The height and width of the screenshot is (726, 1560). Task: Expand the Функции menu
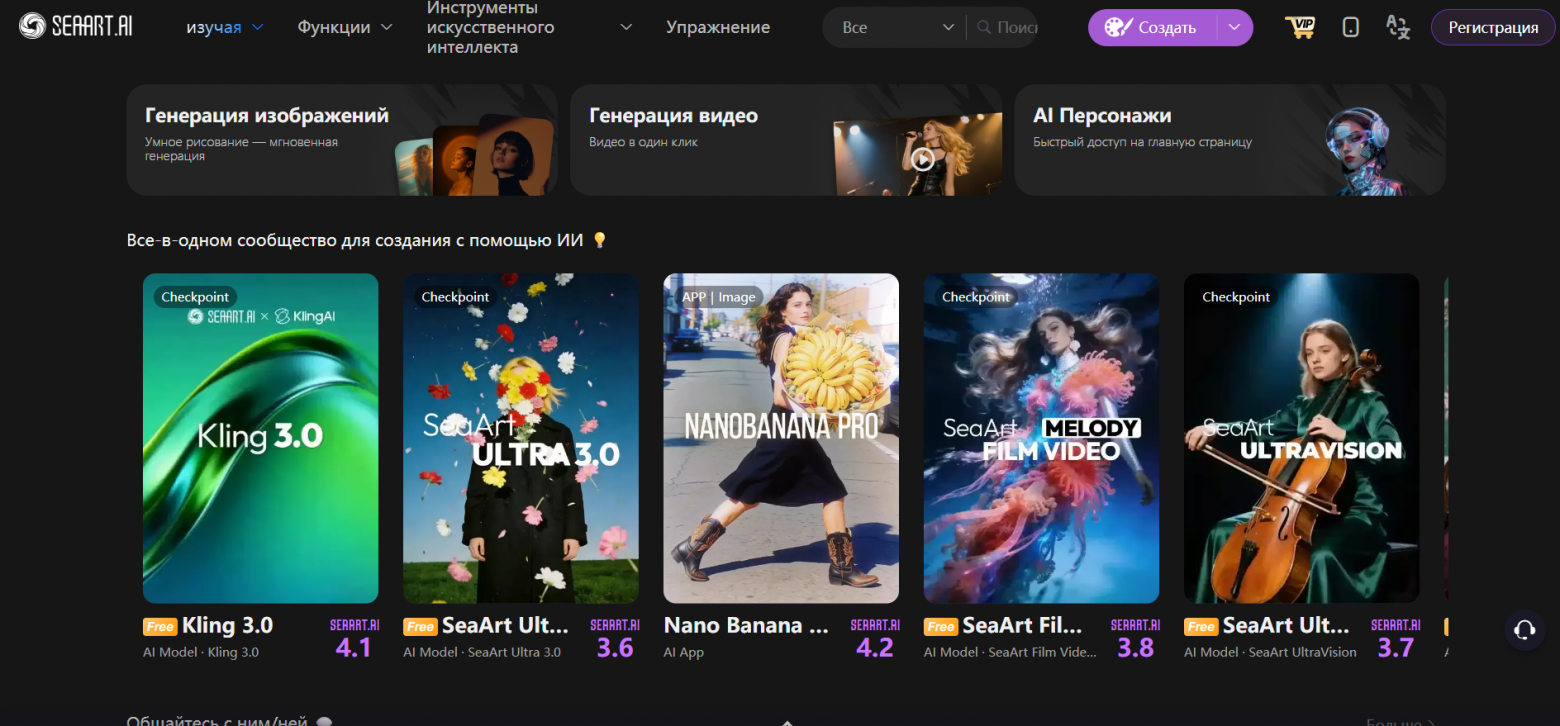(x=345, y=27)
